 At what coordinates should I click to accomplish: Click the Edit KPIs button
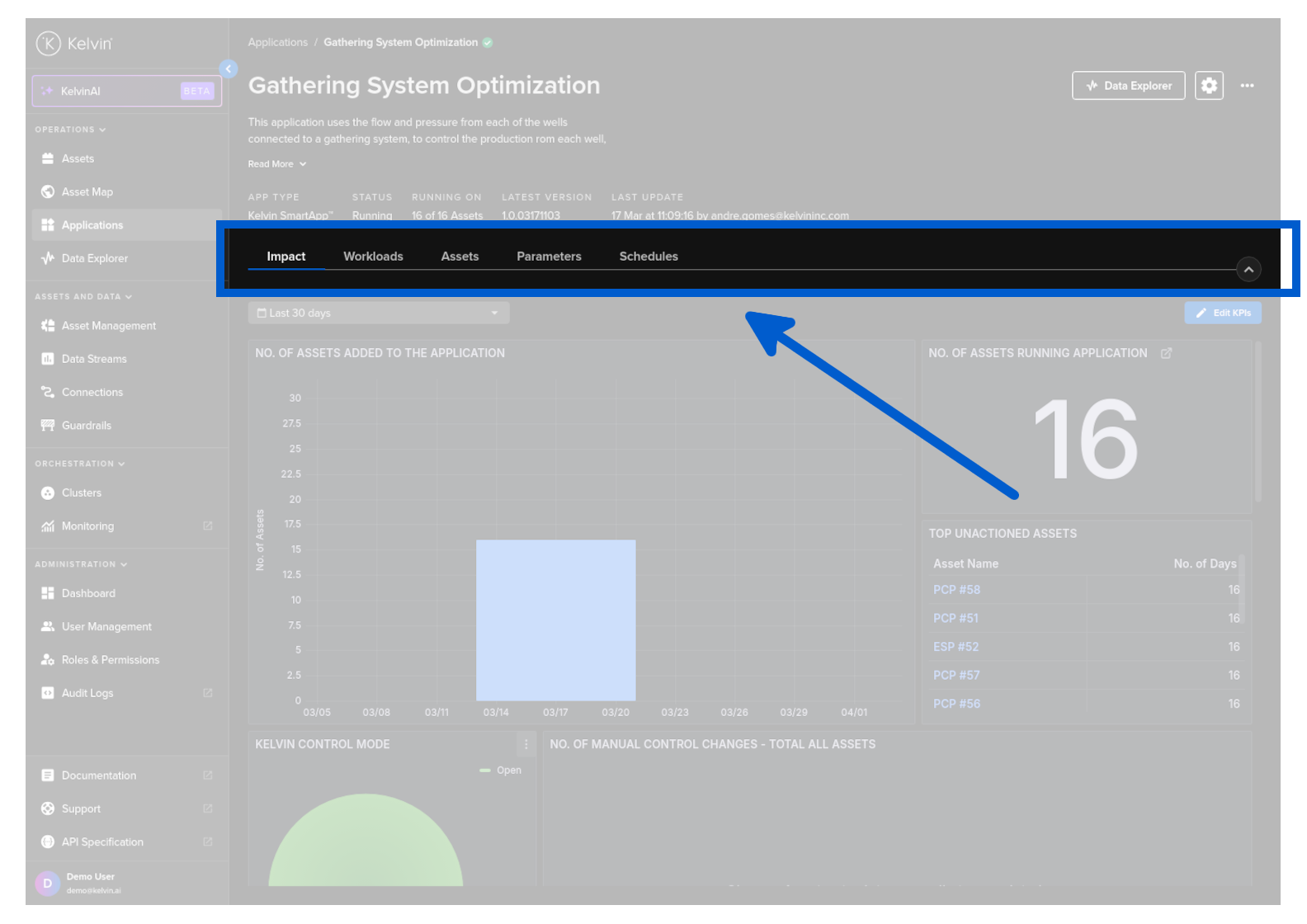(1222, 313)
